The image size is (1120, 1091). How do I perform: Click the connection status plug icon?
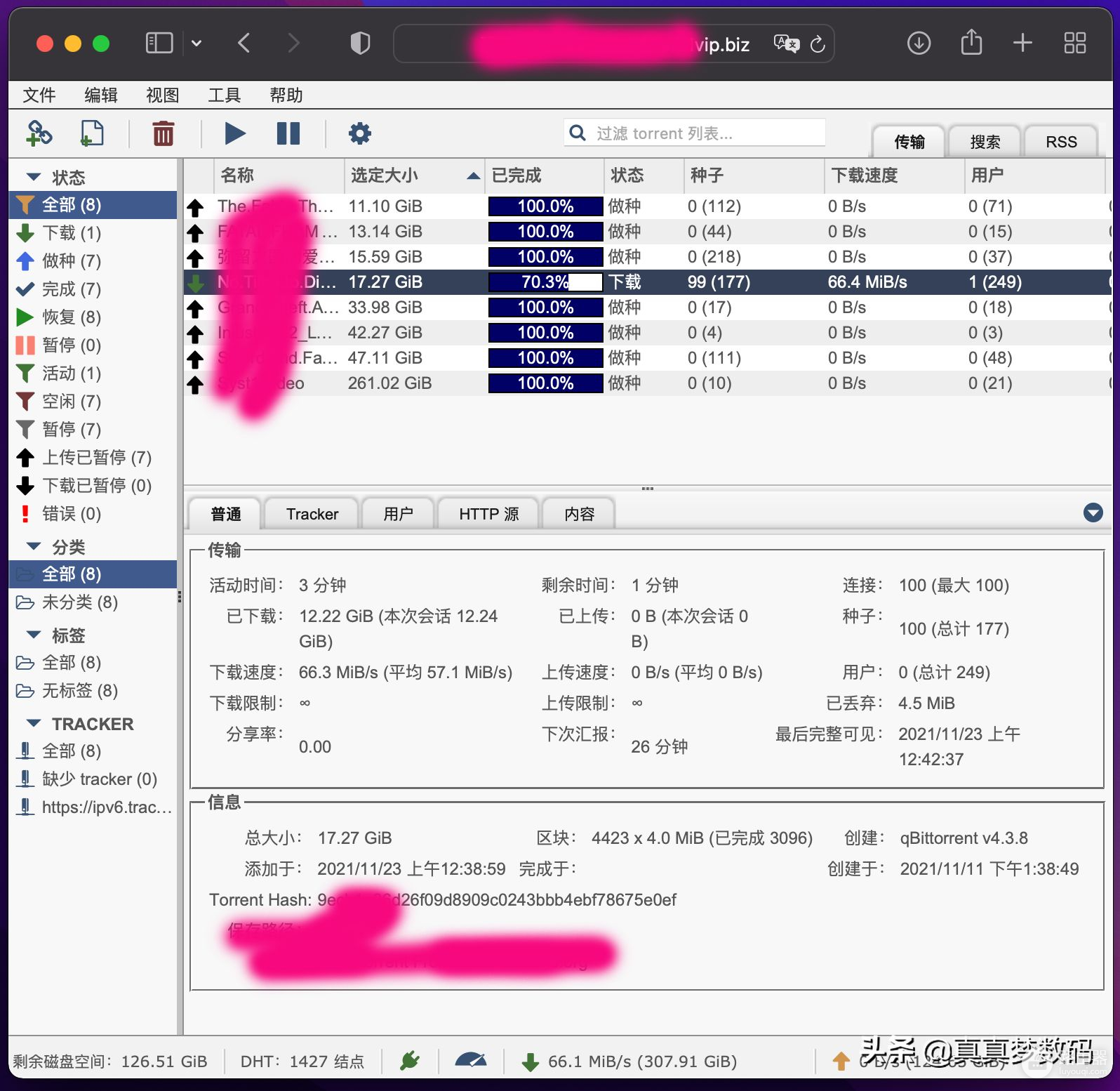[x=410, y=1061]
